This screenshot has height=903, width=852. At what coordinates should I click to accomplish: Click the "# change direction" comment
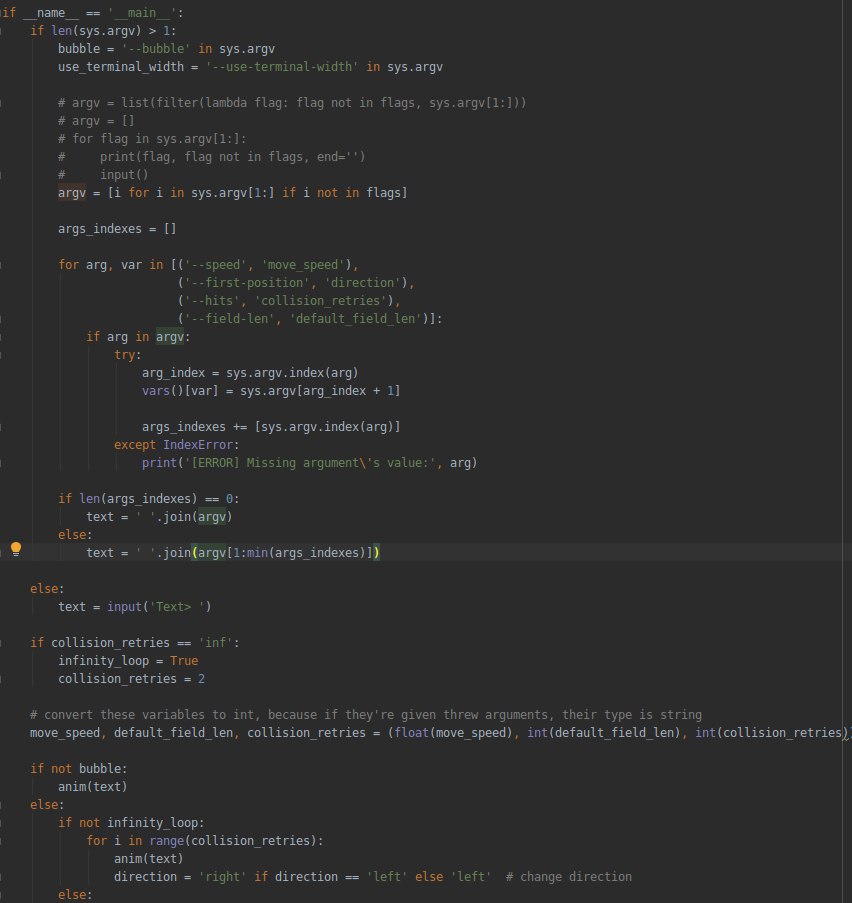pos(569,877)
